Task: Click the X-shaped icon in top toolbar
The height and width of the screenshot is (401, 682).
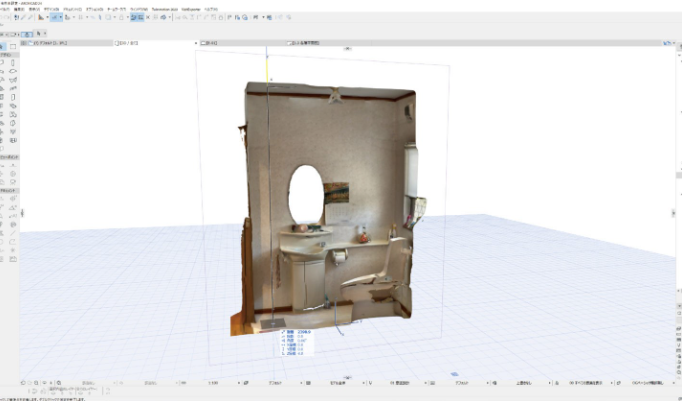Action: tap(148, 17)
